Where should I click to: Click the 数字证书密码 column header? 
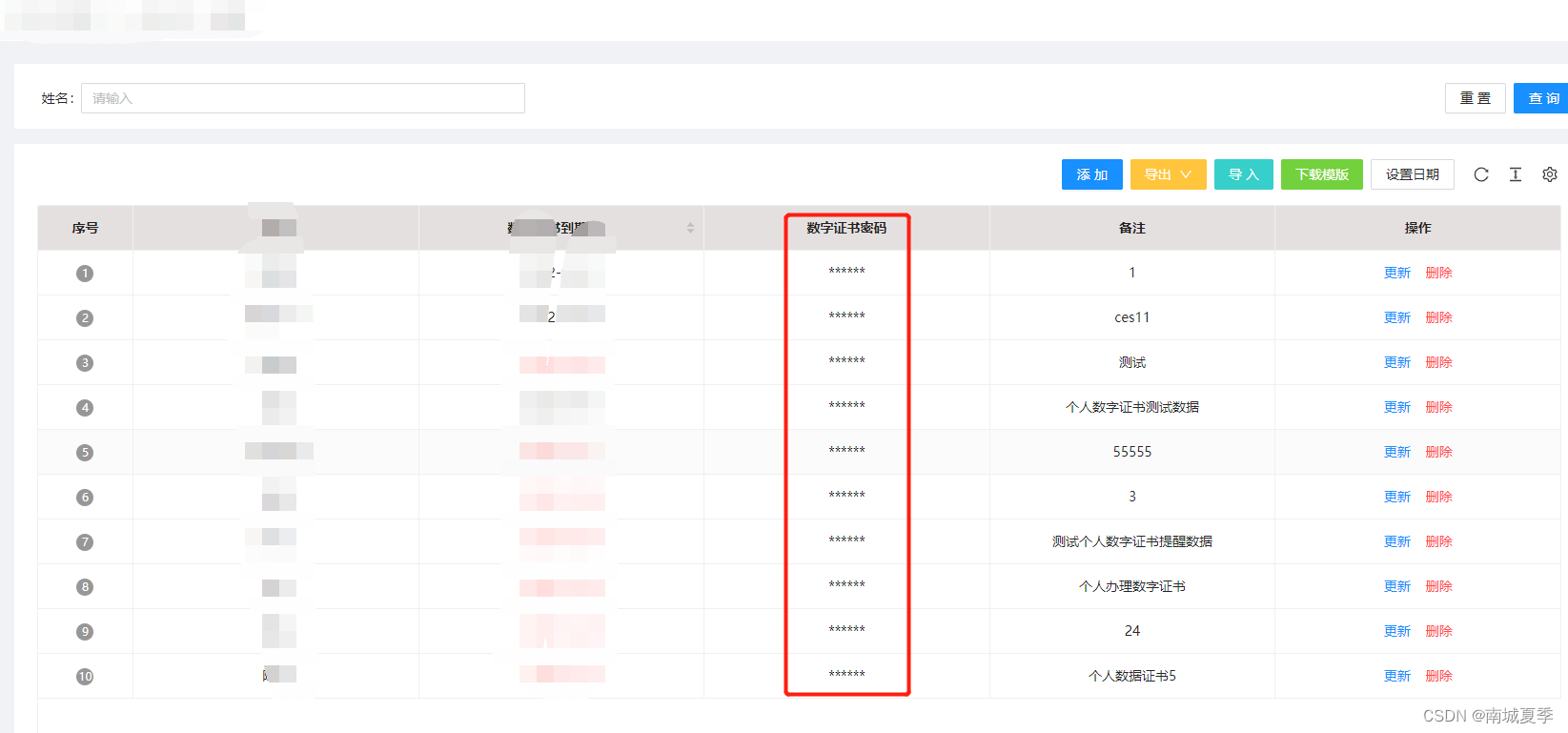pyautogui.click(x=846, y=228)
